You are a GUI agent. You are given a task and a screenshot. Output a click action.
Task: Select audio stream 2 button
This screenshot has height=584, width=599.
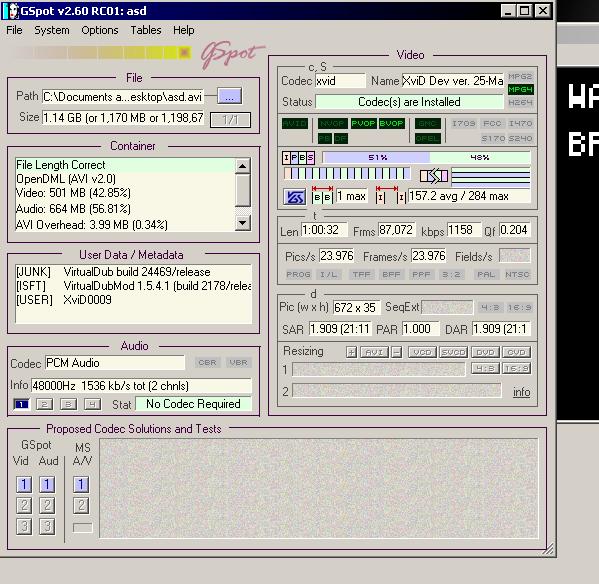point(44,404)
